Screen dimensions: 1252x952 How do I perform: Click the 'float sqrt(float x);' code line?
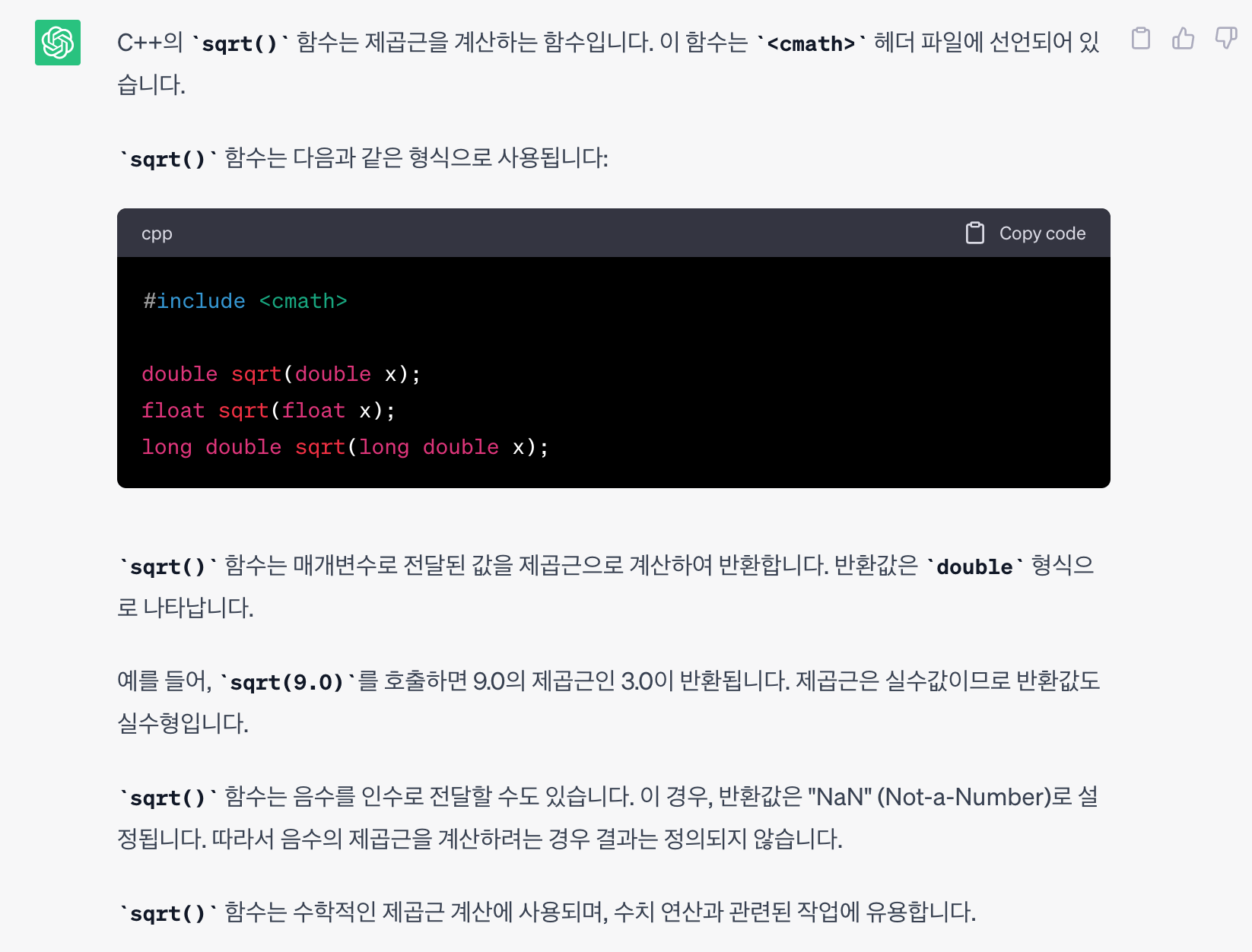click(x=269, y=411)
